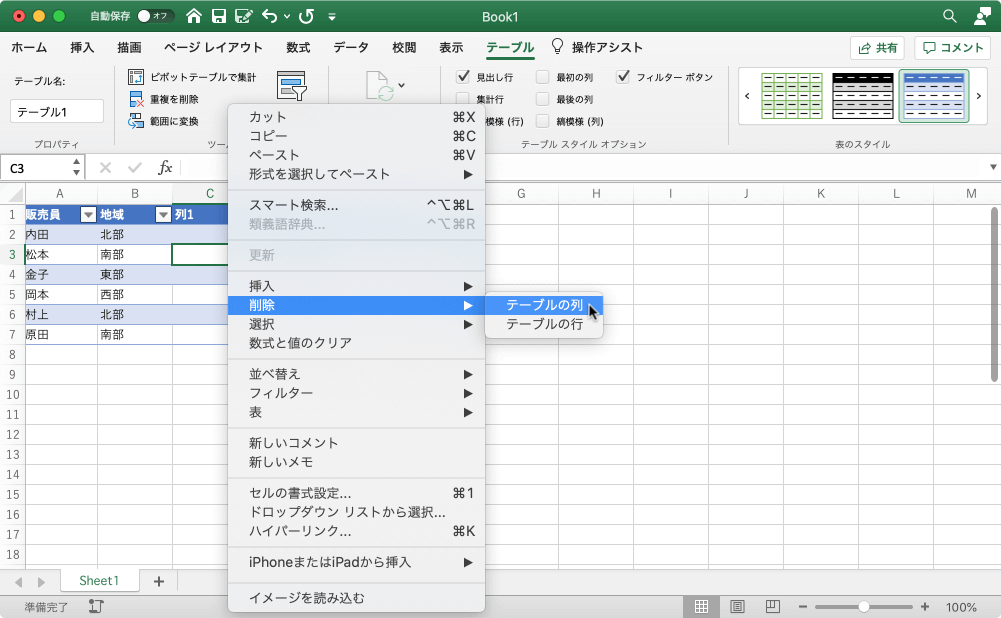Viewport: 1001px width, 618px height.
Task: Click Convert to Range icon
Action: (136, 121)
